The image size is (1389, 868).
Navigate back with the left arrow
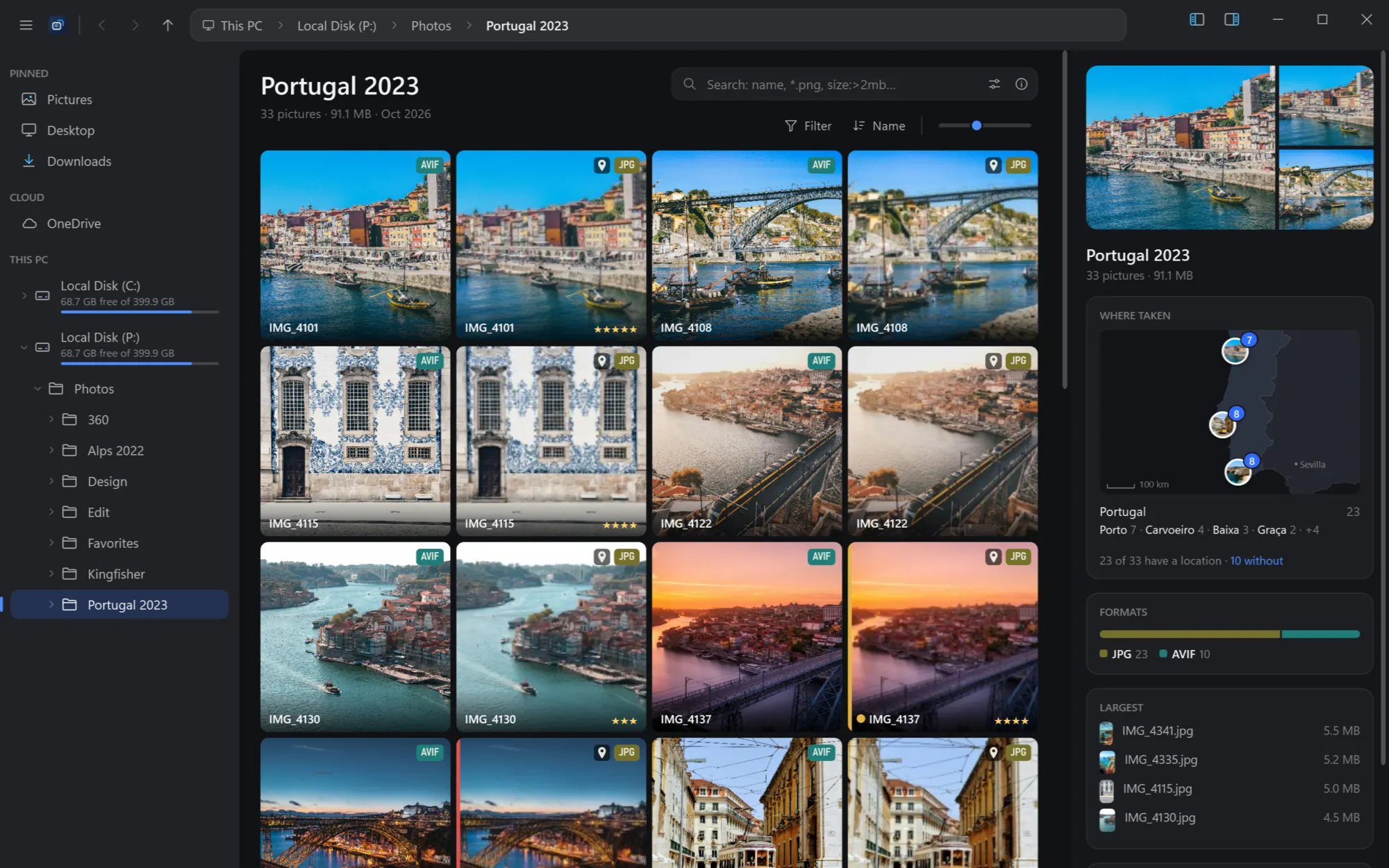pyautogui.click(x=102, y=26)
